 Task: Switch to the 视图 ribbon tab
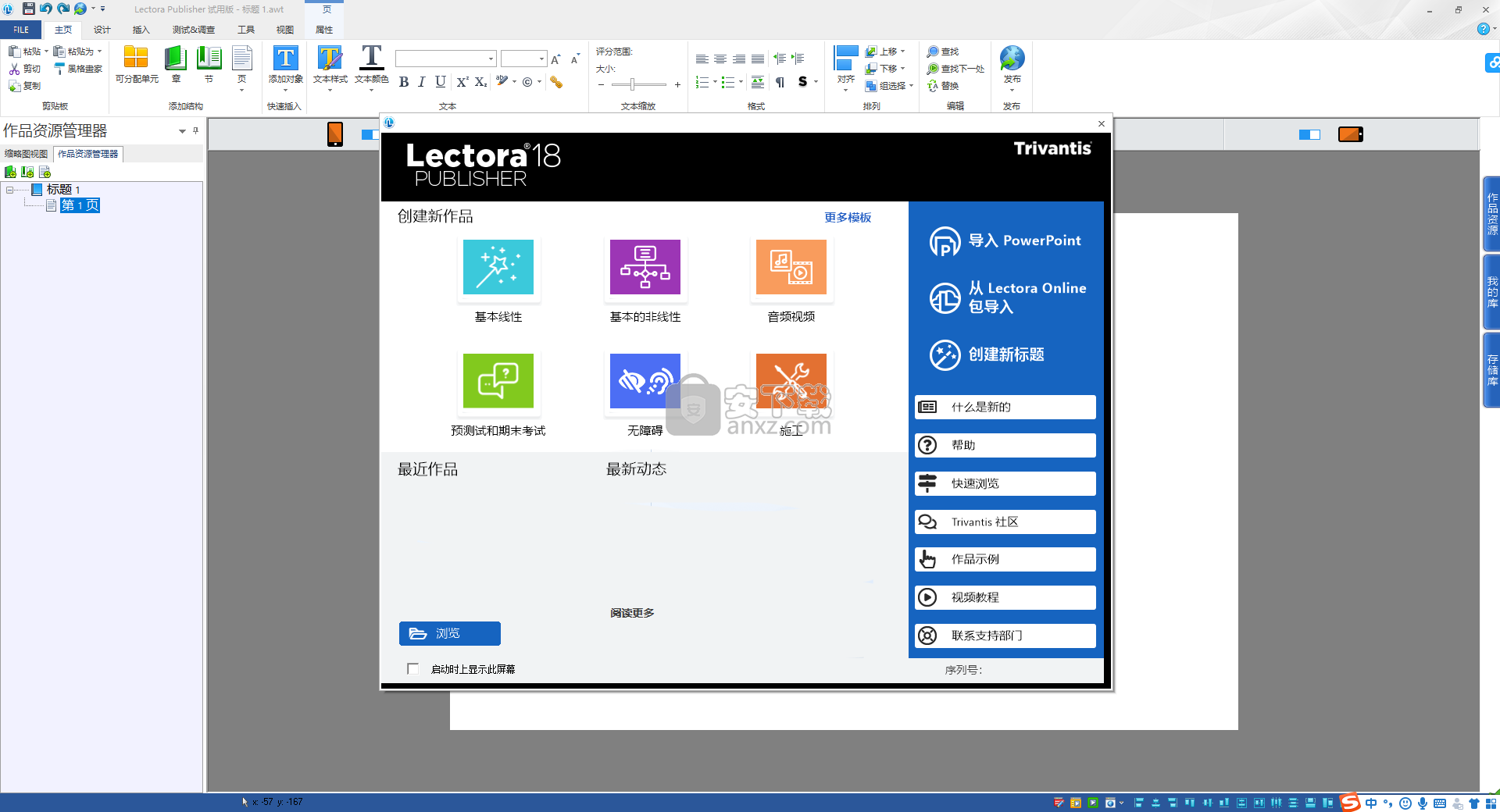click(285, 30)
